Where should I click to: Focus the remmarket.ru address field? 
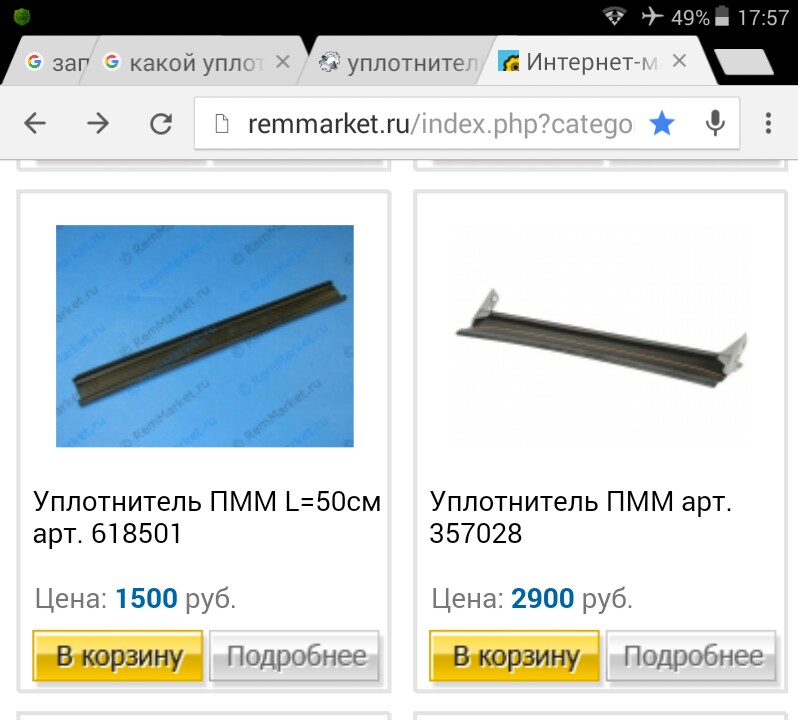[439, 124]
